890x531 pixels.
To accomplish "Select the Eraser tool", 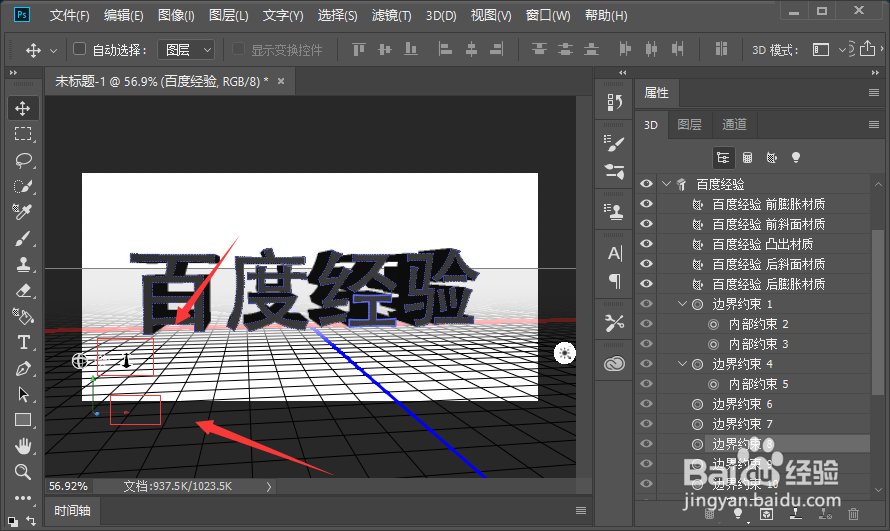I will (x=23, y=290).
